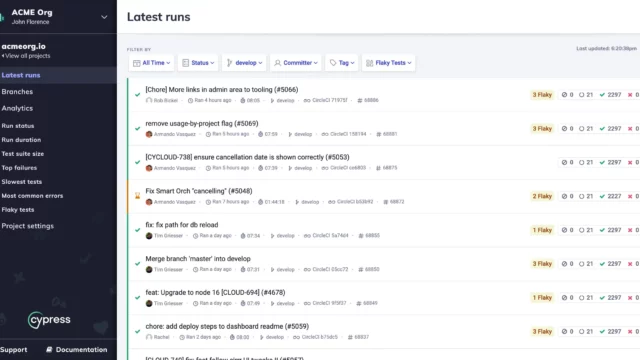Expand the ACME Org organization switcher chevron
The height and width of the screenshot is (360, 640).
pyautogui.click(x=104, y=17)
